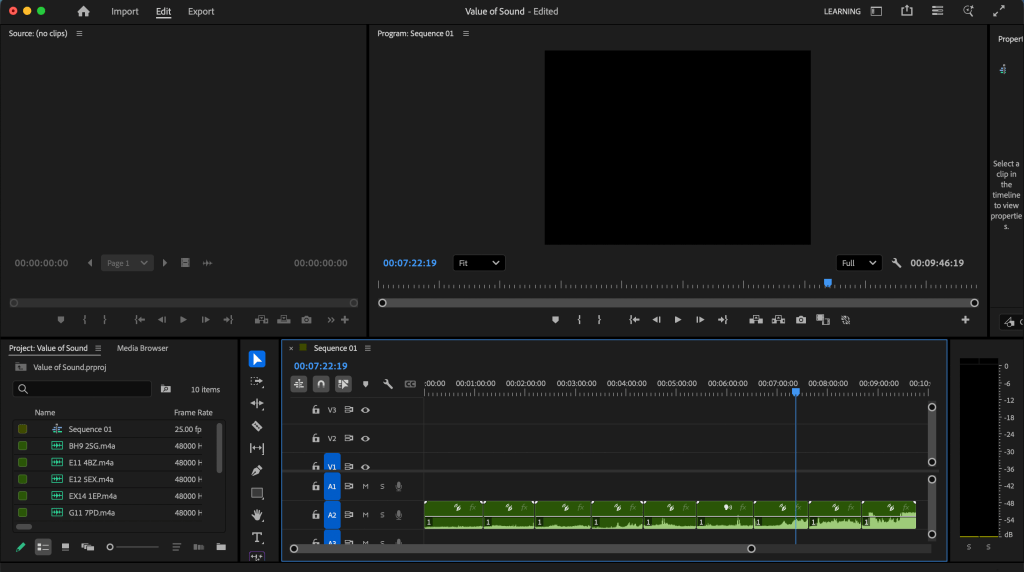1024x572 pixels.
Task: Open the Full playback resolution dropdown
Action: pyautogui.click(x=858, y=263)
